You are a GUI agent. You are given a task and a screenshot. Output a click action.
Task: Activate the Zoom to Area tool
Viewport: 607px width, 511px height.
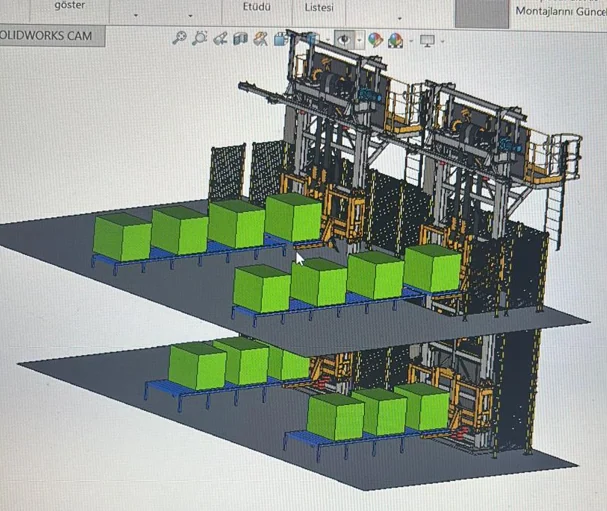[200, 38]
